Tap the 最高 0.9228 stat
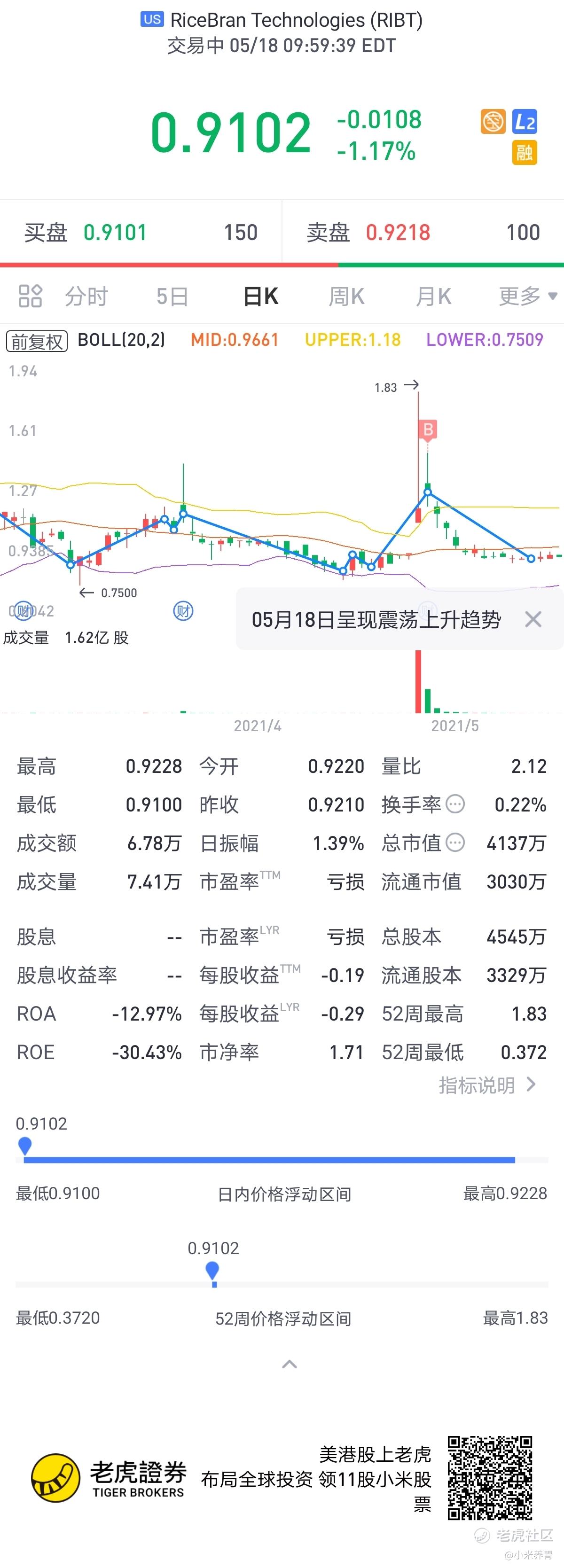The width and height of the screenshot is (564, 1568). 99,766
